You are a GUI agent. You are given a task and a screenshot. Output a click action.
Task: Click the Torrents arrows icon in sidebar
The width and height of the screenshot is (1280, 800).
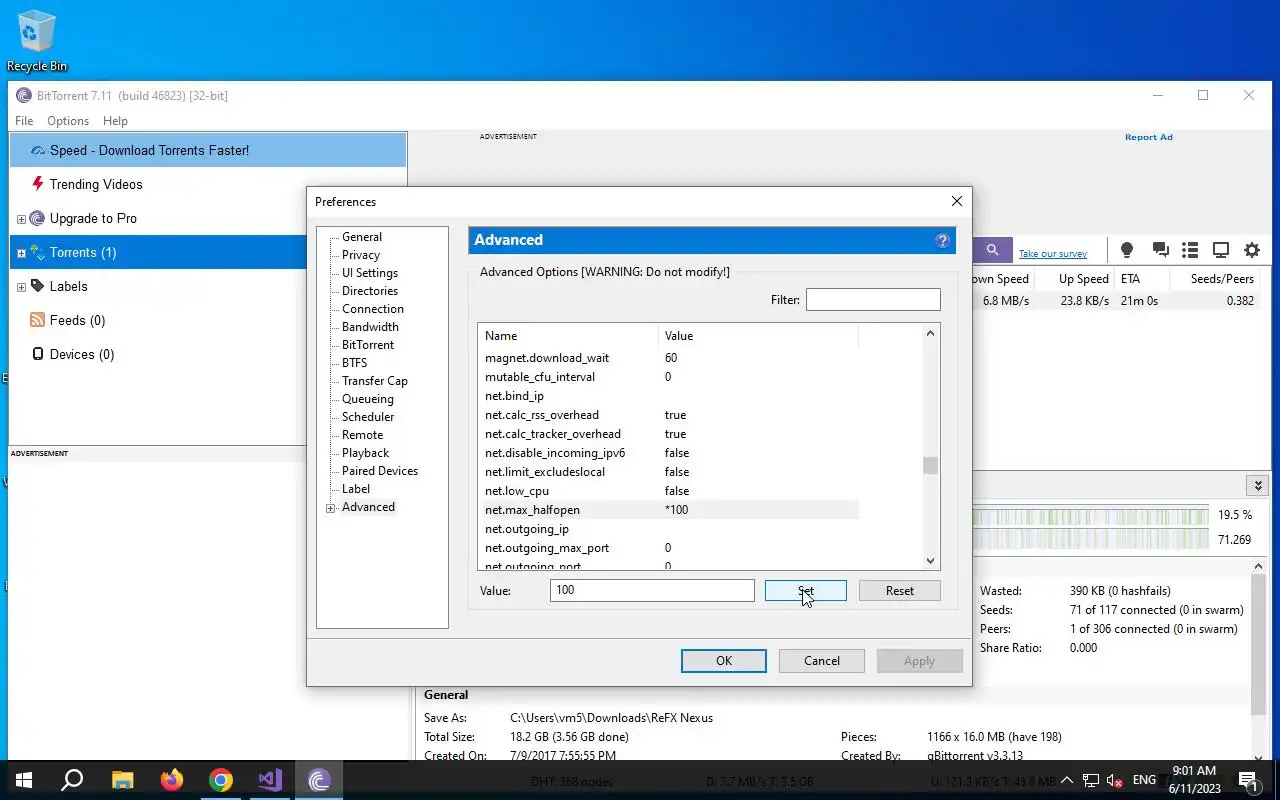38,252
